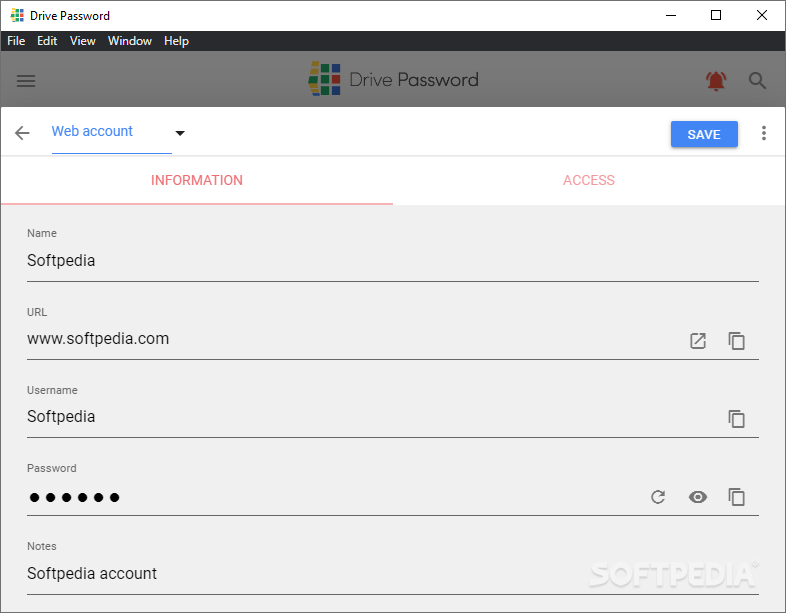Open the Edit menu

click(47, 41)
